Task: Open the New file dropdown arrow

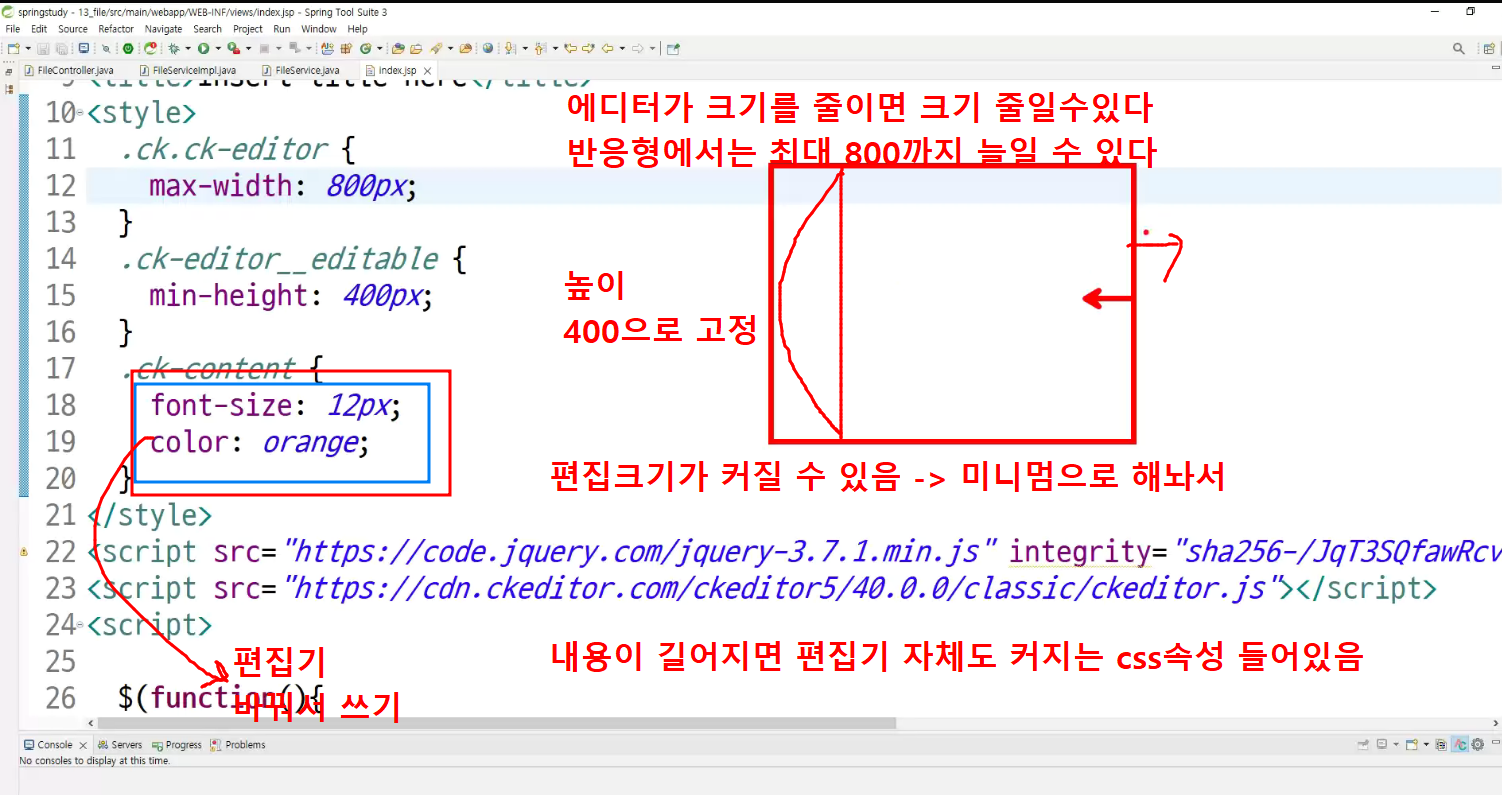Action: [28, 48]
